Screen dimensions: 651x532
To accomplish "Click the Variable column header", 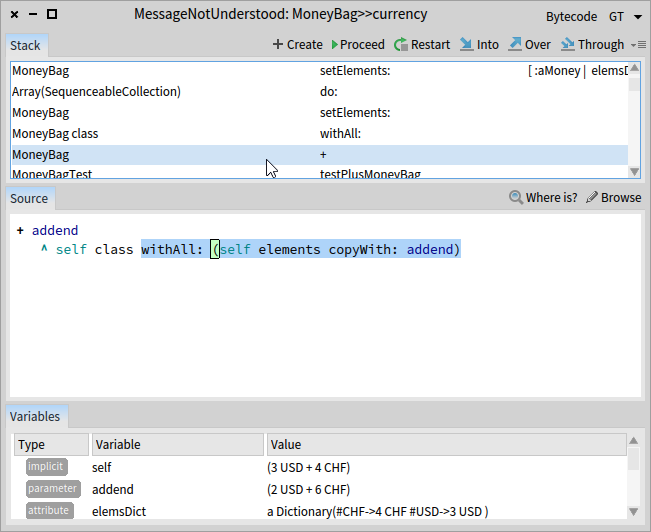I will [178, 445].
